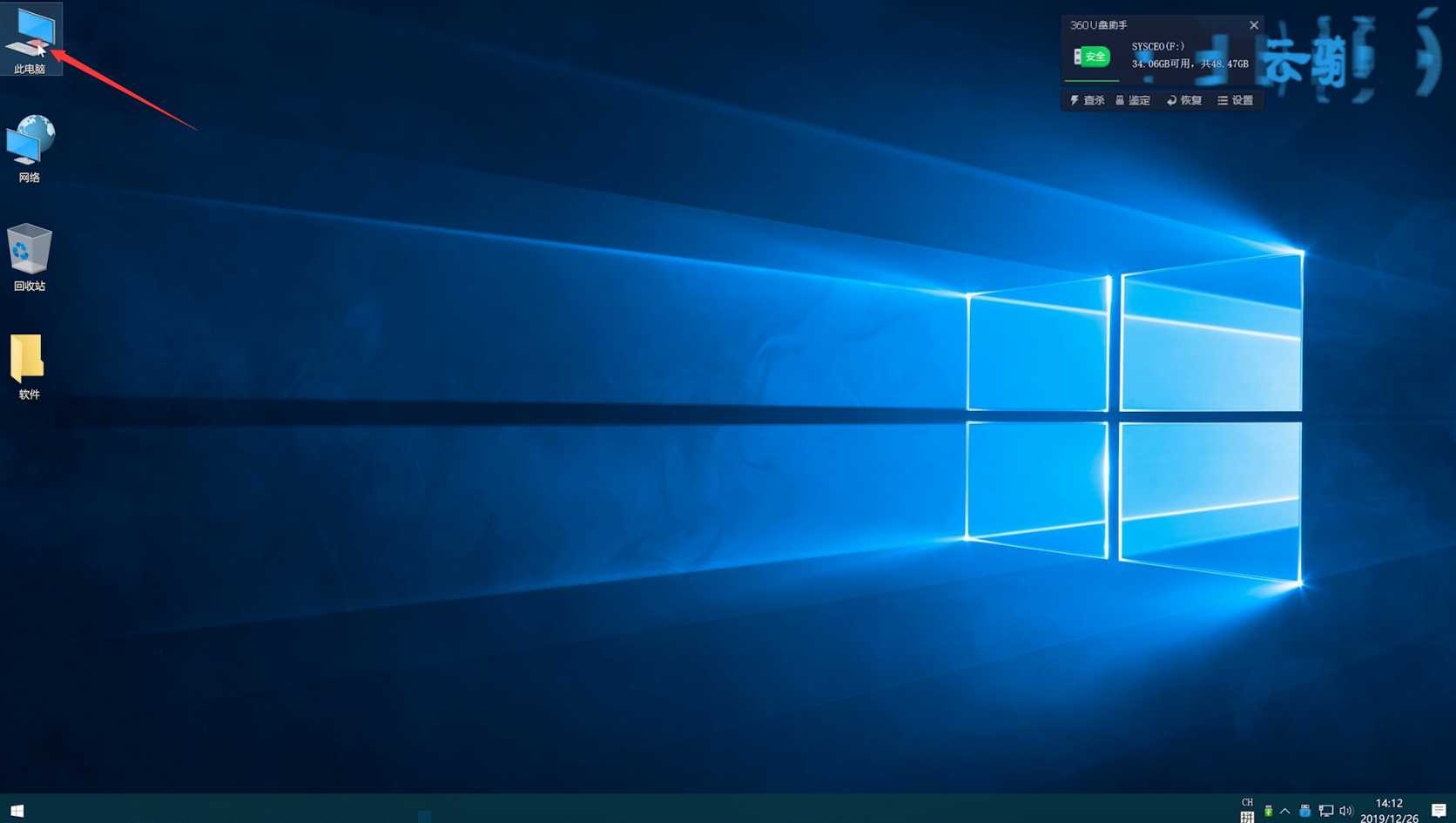Click the green USB tray icon

[x=1268, y=811]
